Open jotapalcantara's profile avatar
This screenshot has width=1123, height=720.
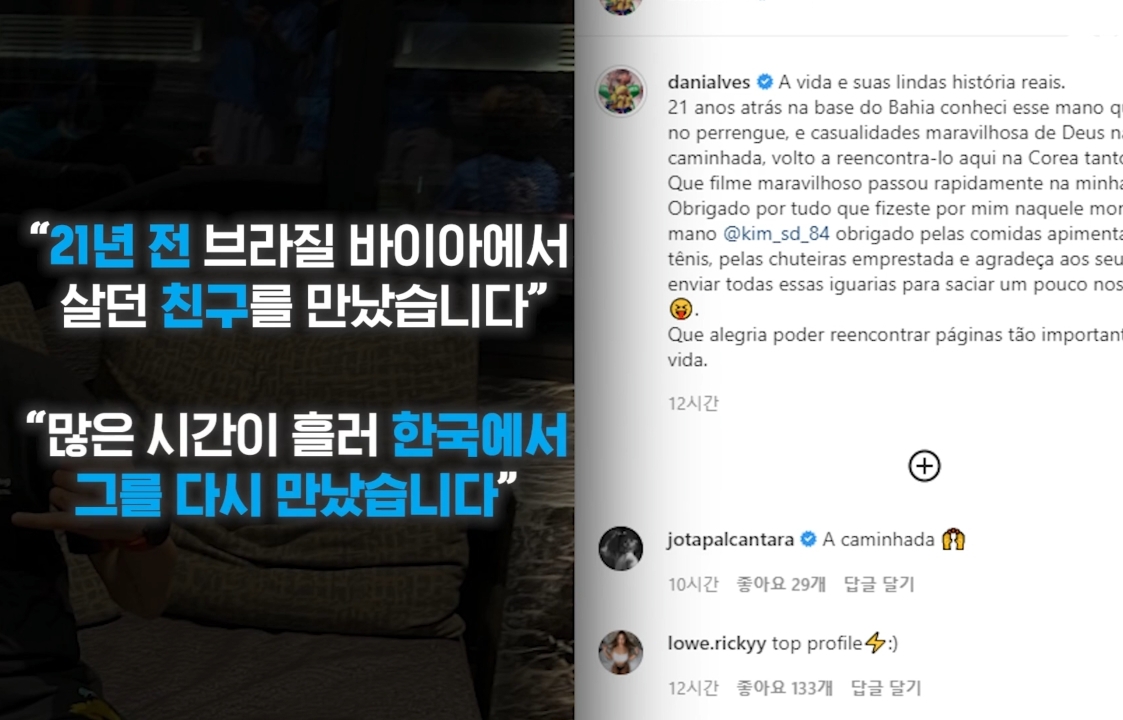tap(620, 549)
